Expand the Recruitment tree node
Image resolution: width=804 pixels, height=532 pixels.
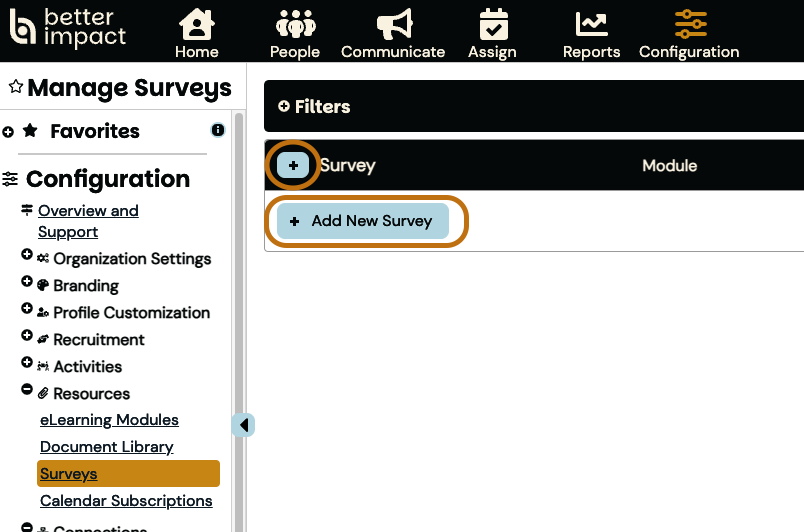point(27,337)
